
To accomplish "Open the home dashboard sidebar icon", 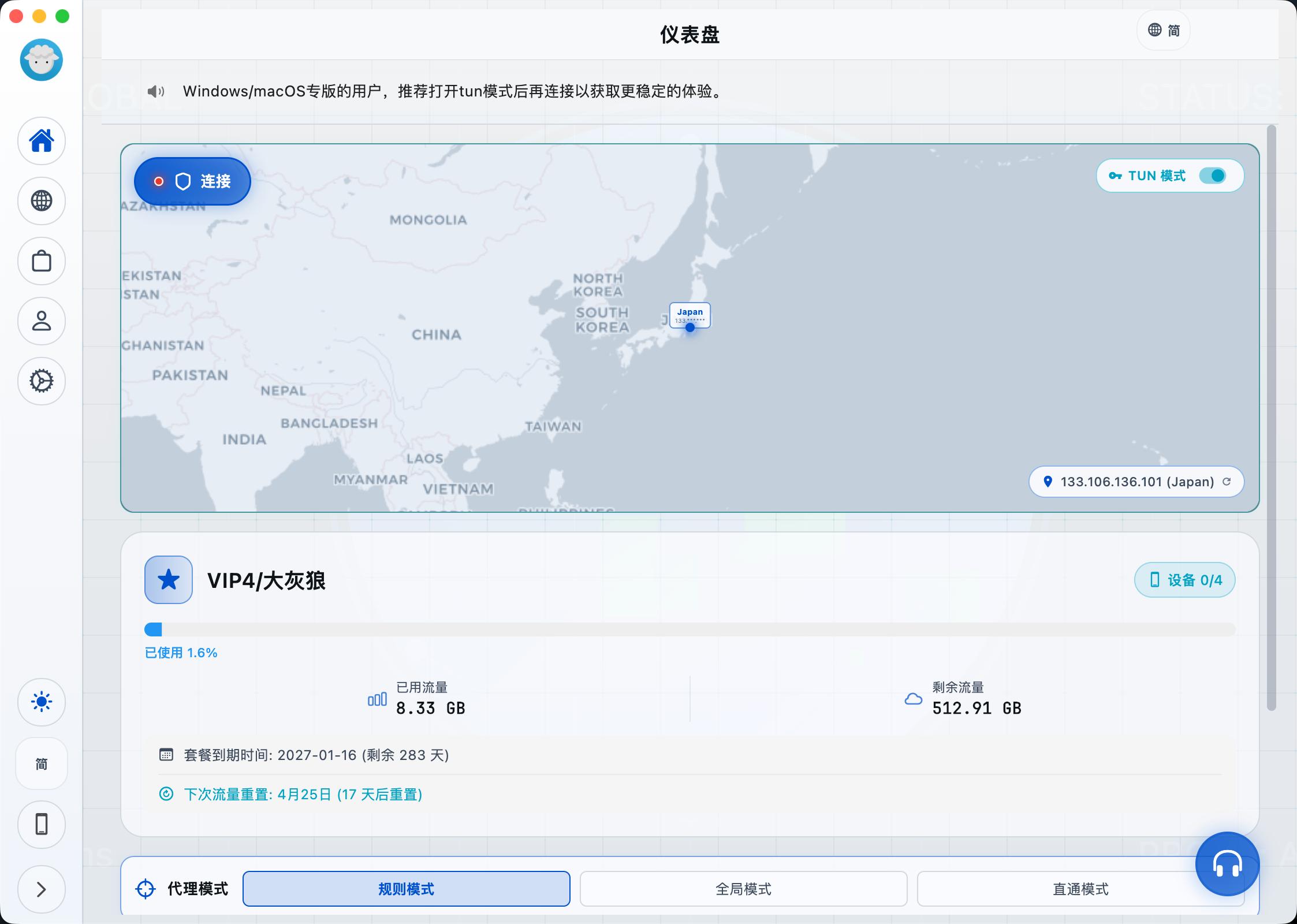I will (x=42, y=141).
